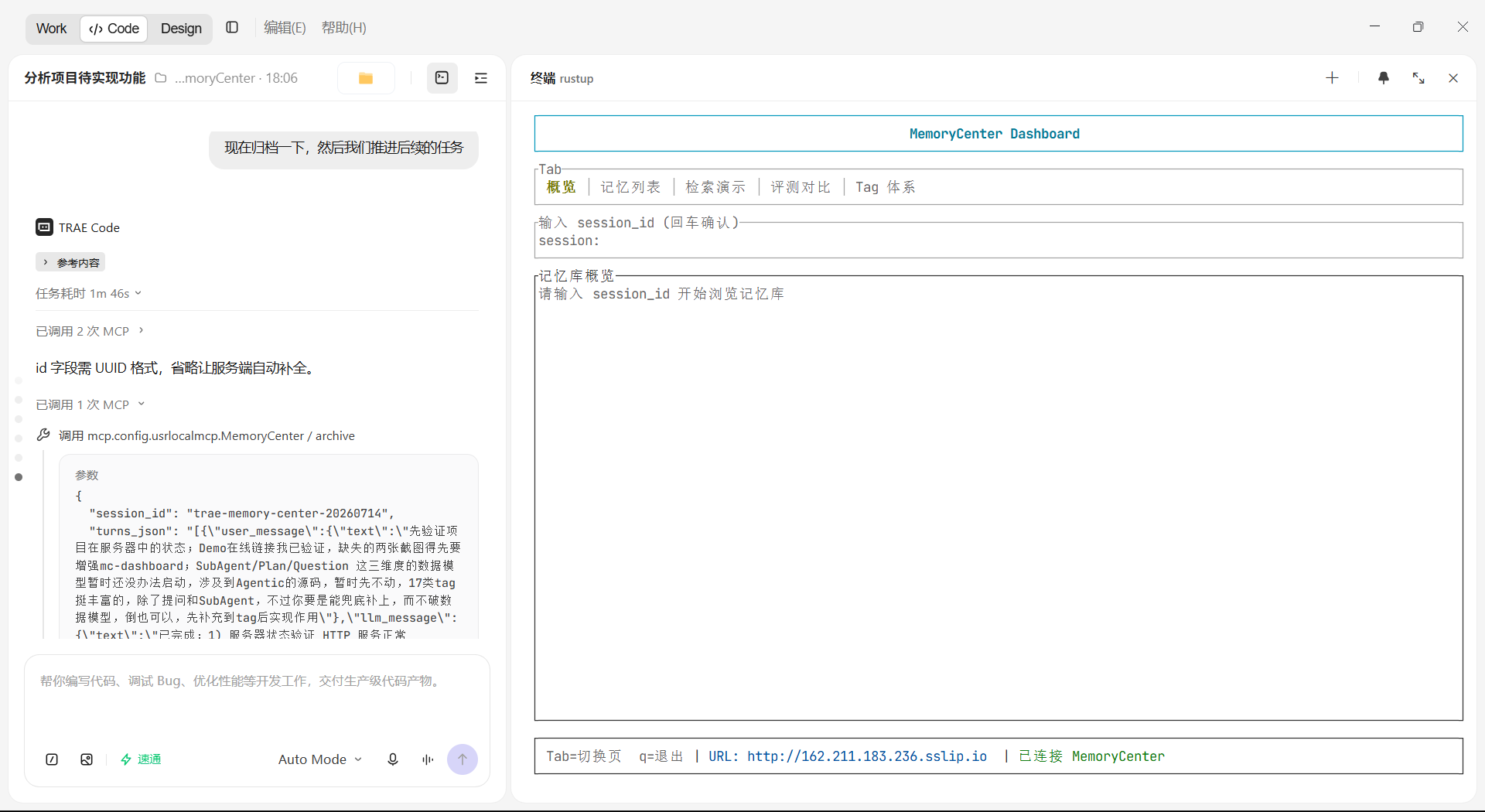Switch to Work mode

pos(51,29)
